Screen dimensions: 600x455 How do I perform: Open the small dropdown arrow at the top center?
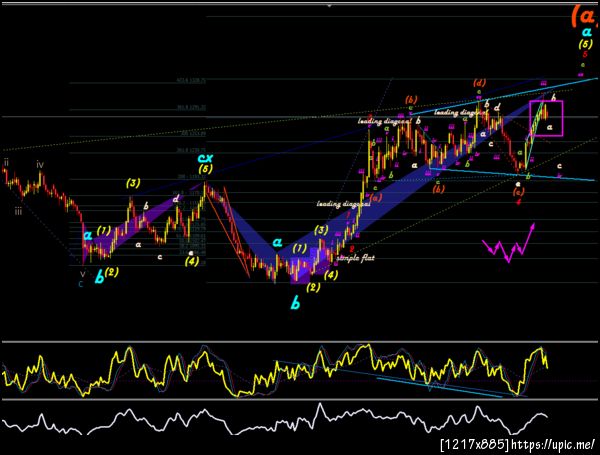pos(329,6)
